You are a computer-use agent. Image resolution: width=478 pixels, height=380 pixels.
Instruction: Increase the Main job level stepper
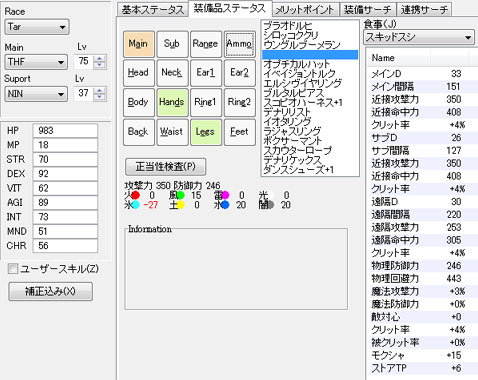click(x=100, y=58)
